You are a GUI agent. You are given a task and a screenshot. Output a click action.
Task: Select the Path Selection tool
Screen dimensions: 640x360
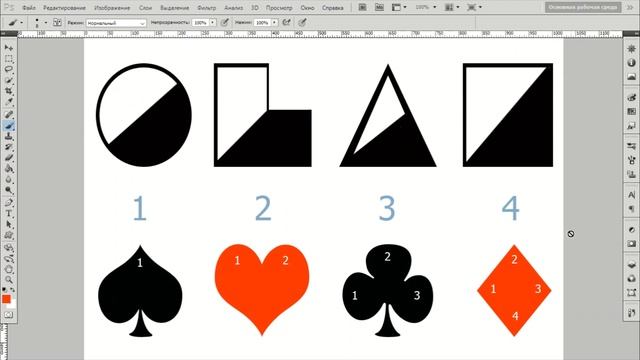pyautogui.click(x=9, y=224)
